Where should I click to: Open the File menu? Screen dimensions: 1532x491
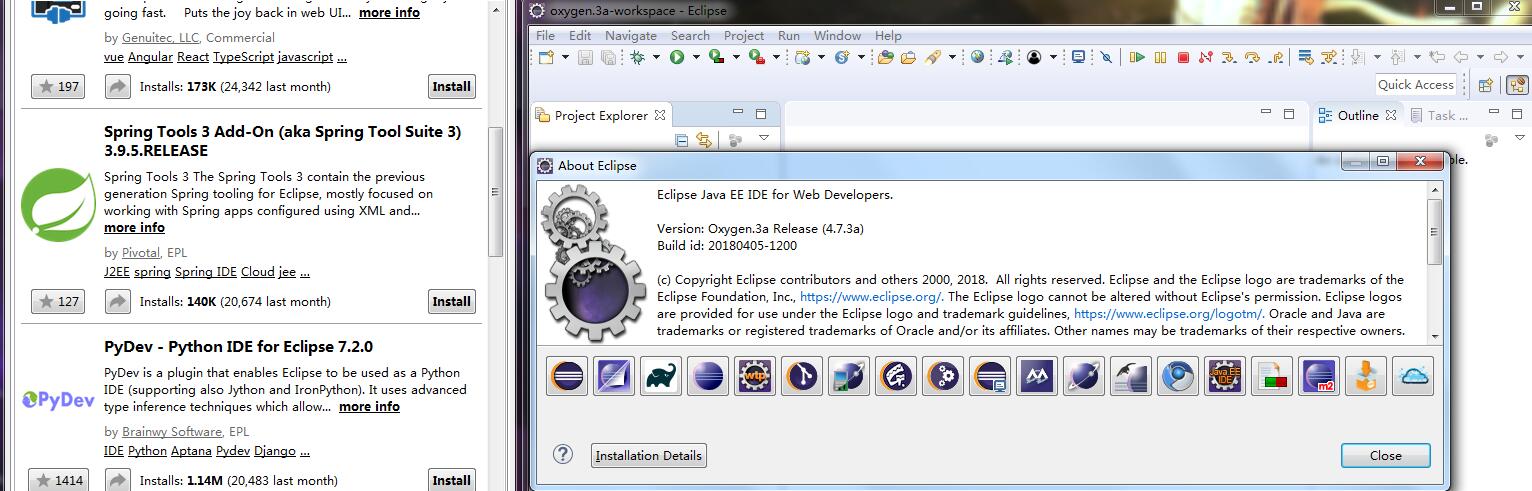(x=545, y=35)
